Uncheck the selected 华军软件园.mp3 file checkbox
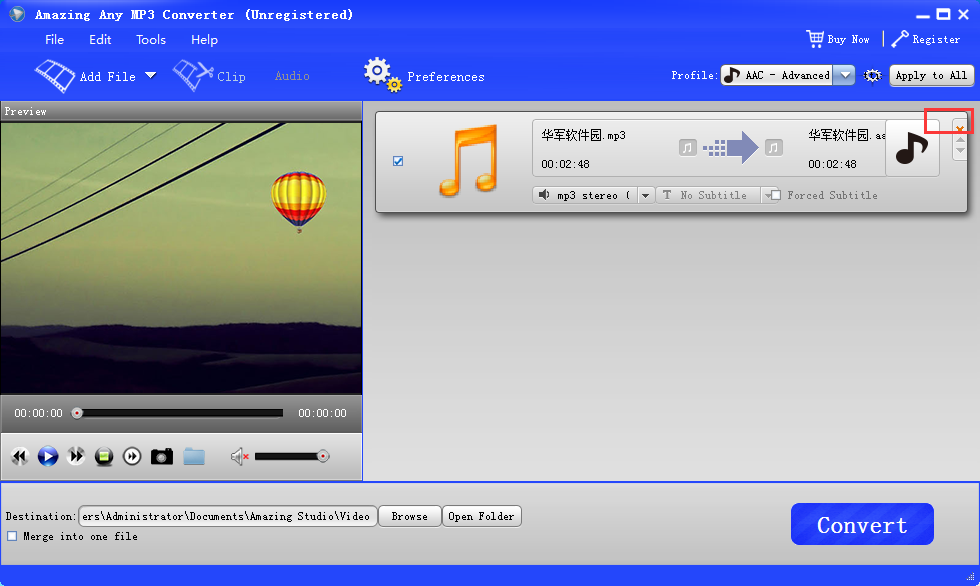This screenshot has width=980, height=586. (x=398, y=160)
